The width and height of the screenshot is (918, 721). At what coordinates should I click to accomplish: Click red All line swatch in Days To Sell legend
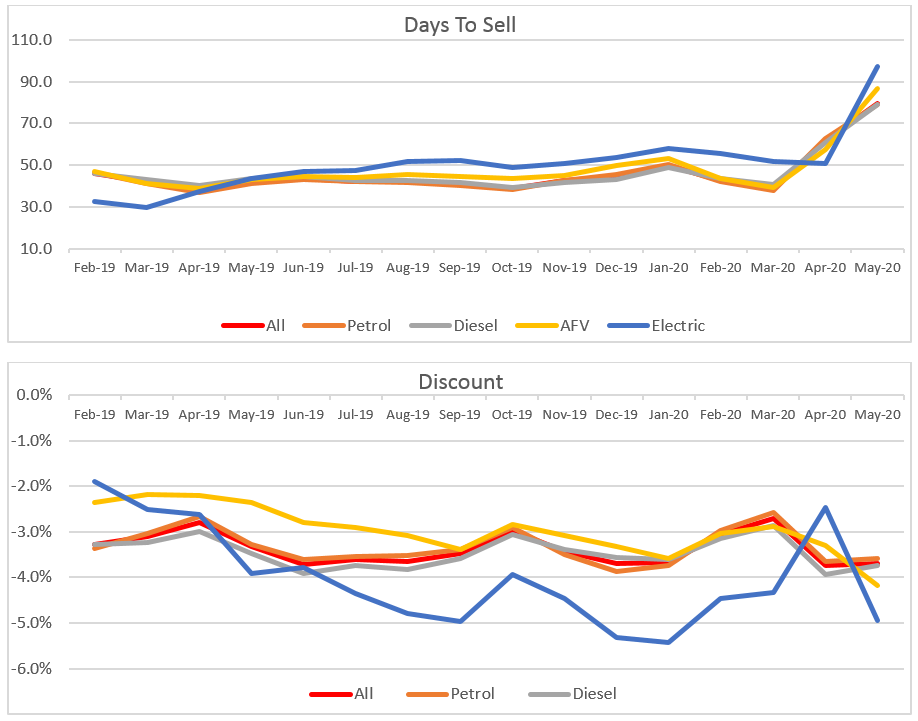243,325
